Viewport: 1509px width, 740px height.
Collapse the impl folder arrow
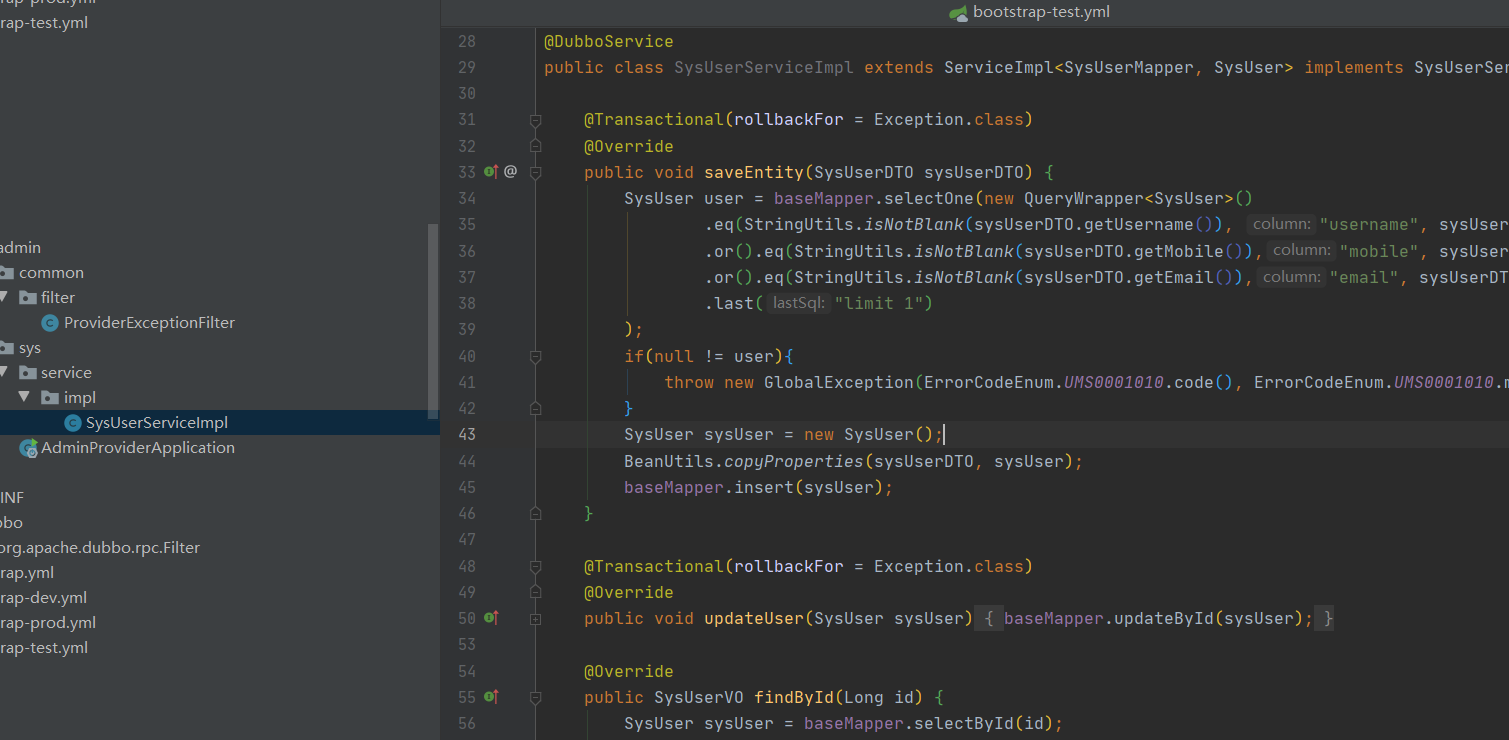(24, 397)
